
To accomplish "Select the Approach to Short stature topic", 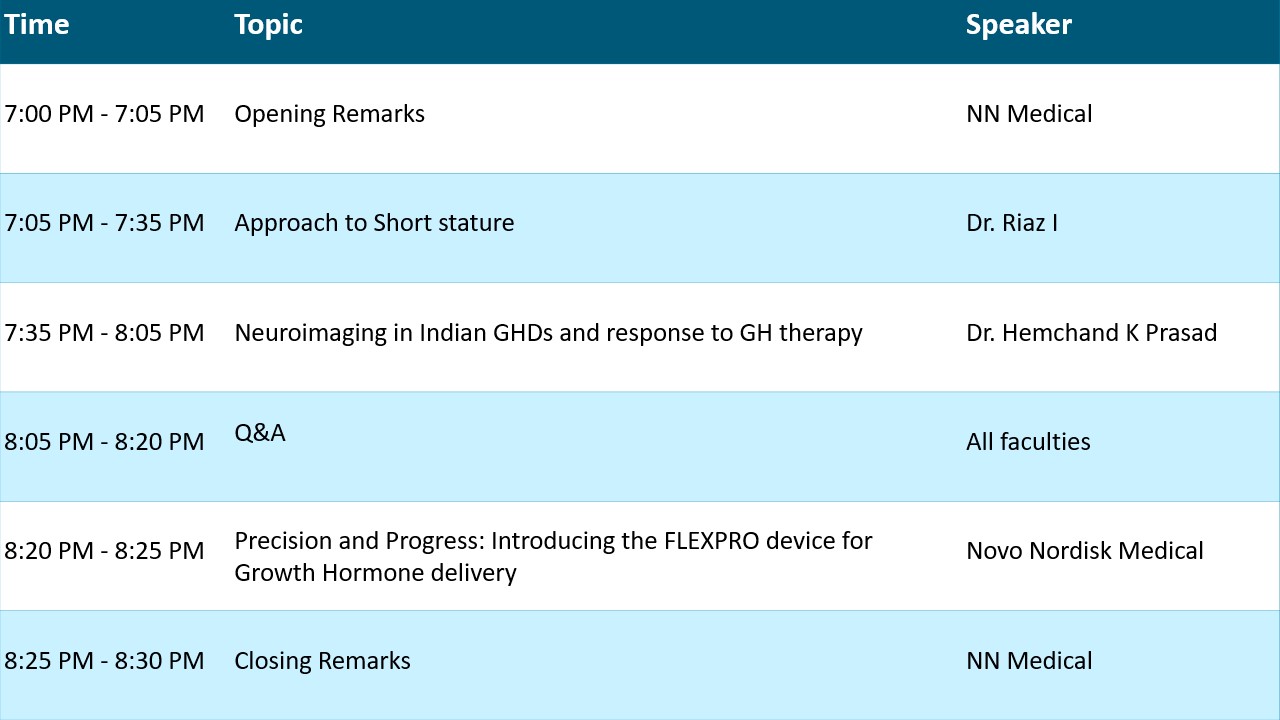I will click(374, 223).
